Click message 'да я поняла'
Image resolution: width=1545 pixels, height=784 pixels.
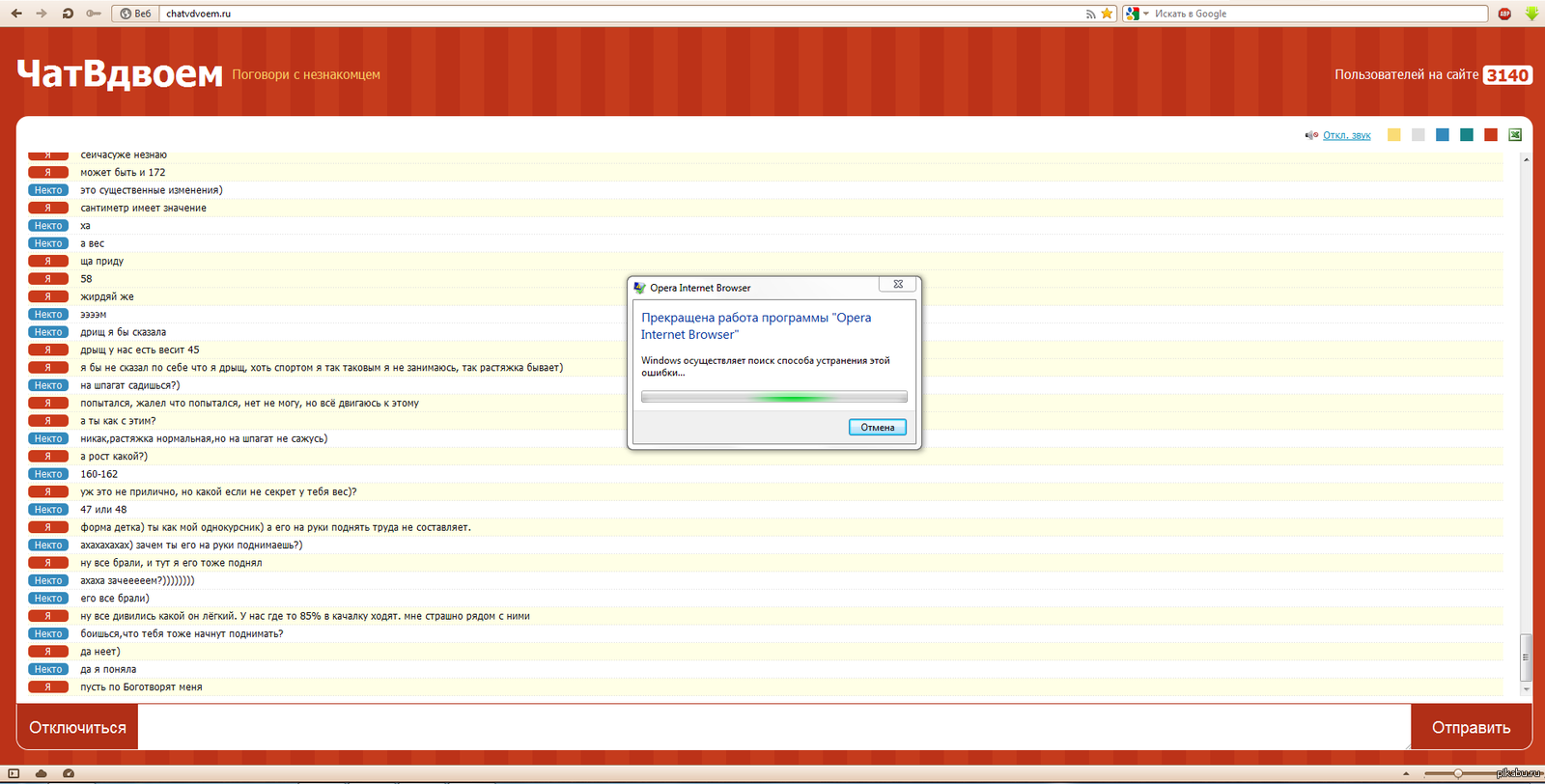(108, 669)
